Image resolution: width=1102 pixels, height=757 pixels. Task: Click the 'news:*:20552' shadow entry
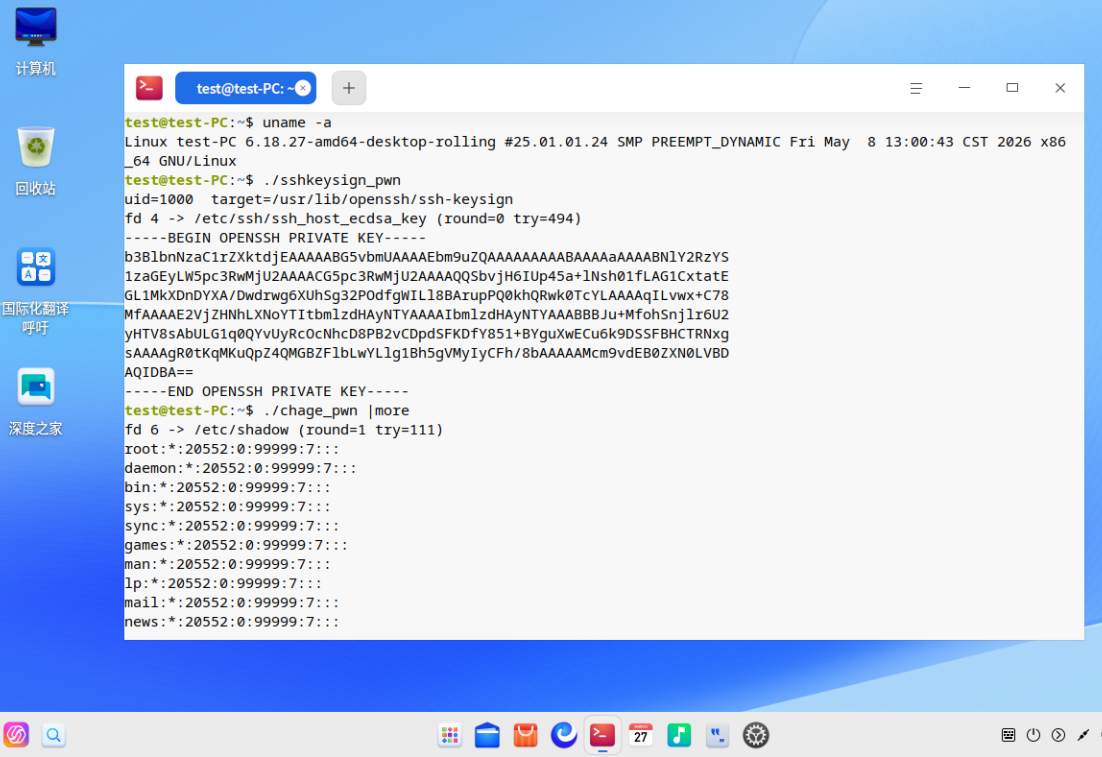232,621
